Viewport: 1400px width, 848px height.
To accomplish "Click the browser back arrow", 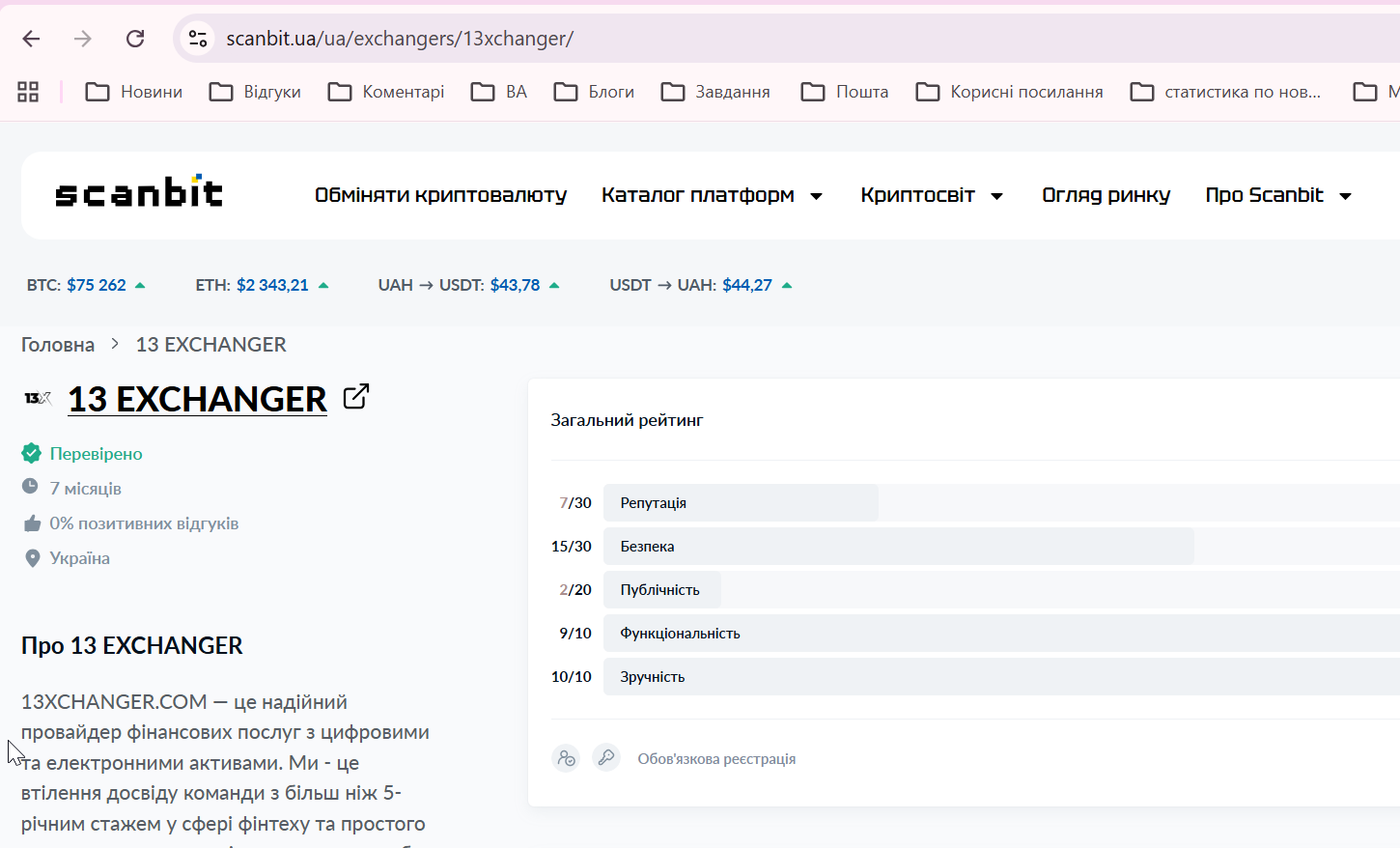I will pos(31,39).
